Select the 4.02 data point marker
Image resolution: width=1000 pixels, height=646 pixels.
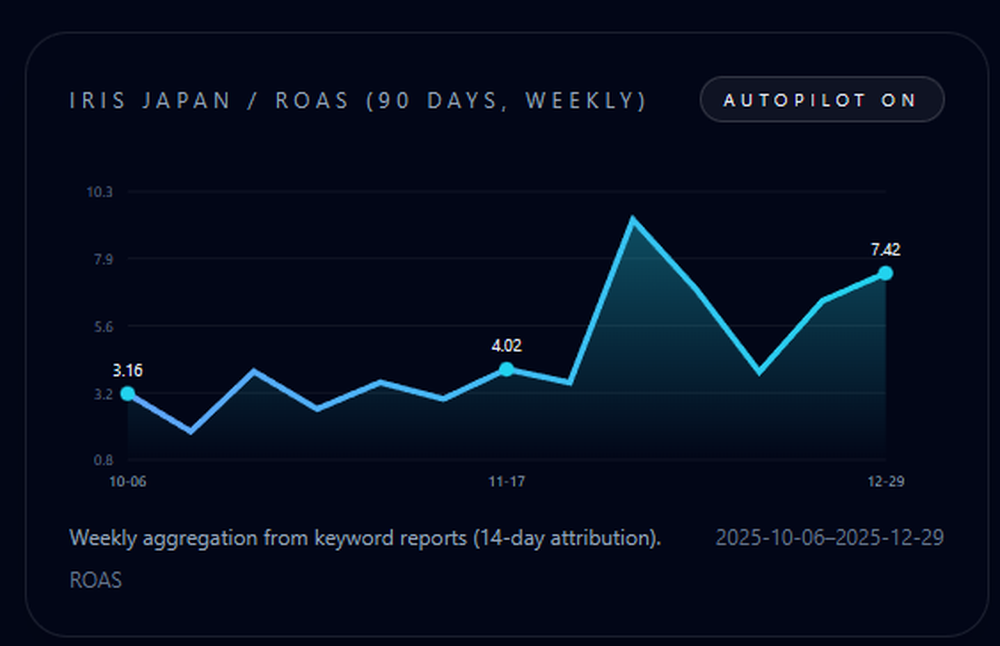[507, 370]
